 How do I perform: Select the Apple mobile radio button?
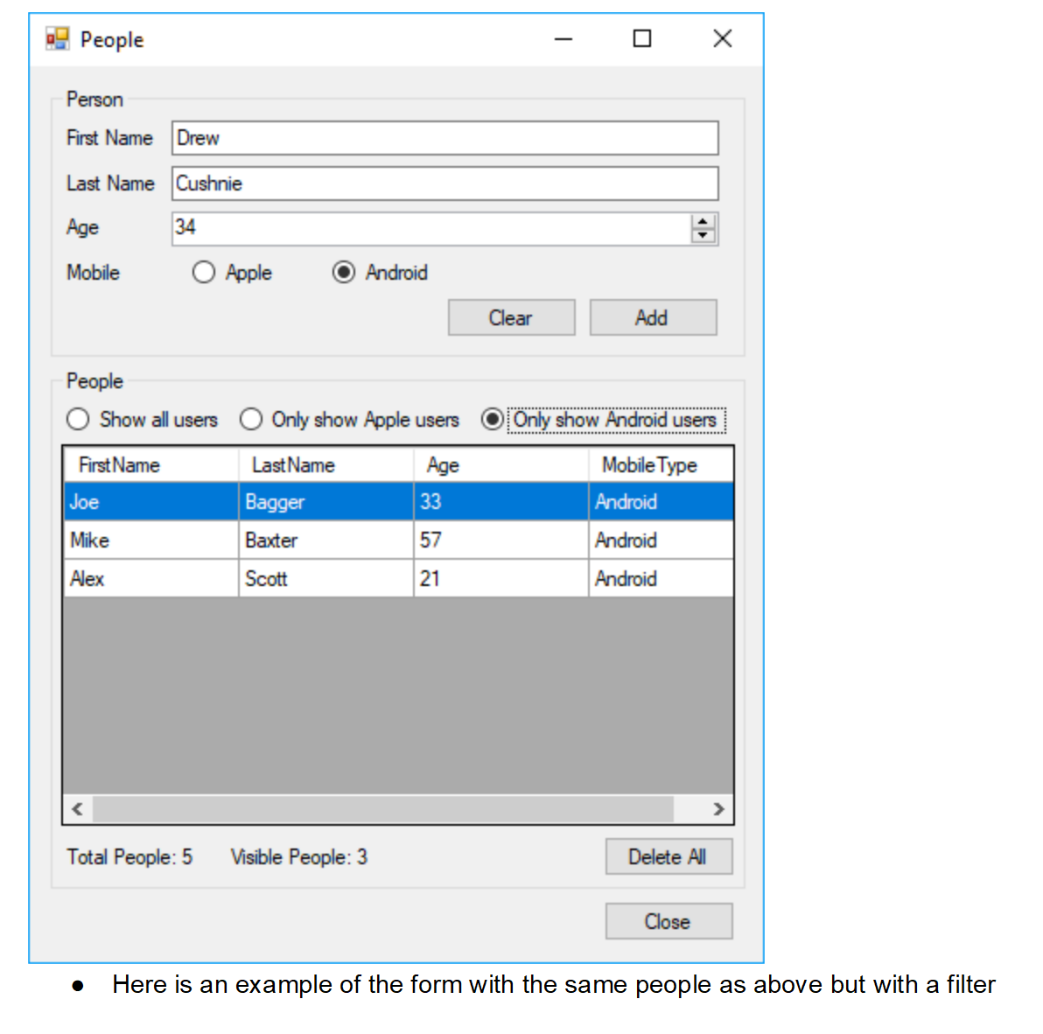(x=203, y=272)
